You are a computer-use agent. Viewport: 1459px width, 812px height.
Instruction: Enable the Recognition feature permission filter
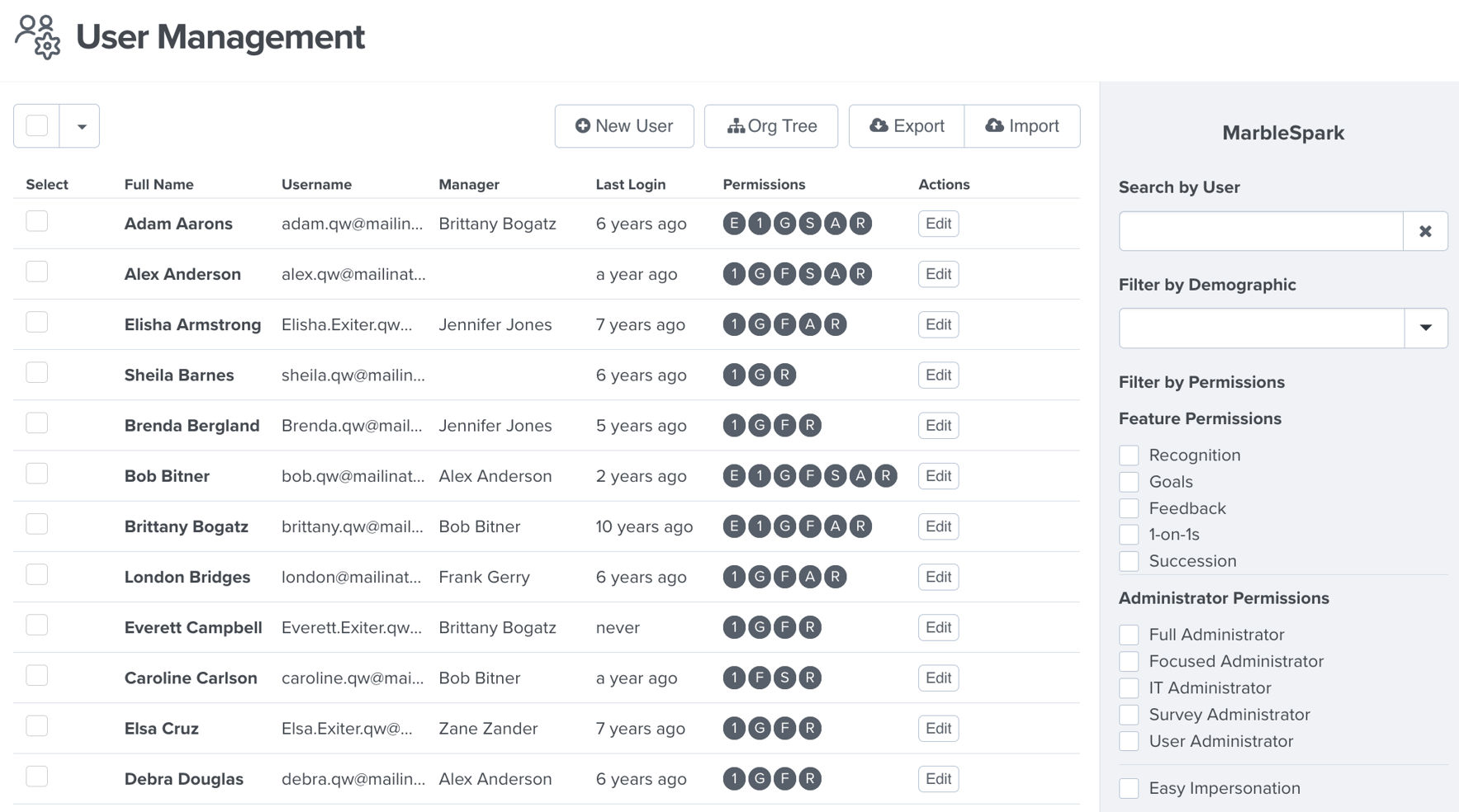click(1129, 455)
